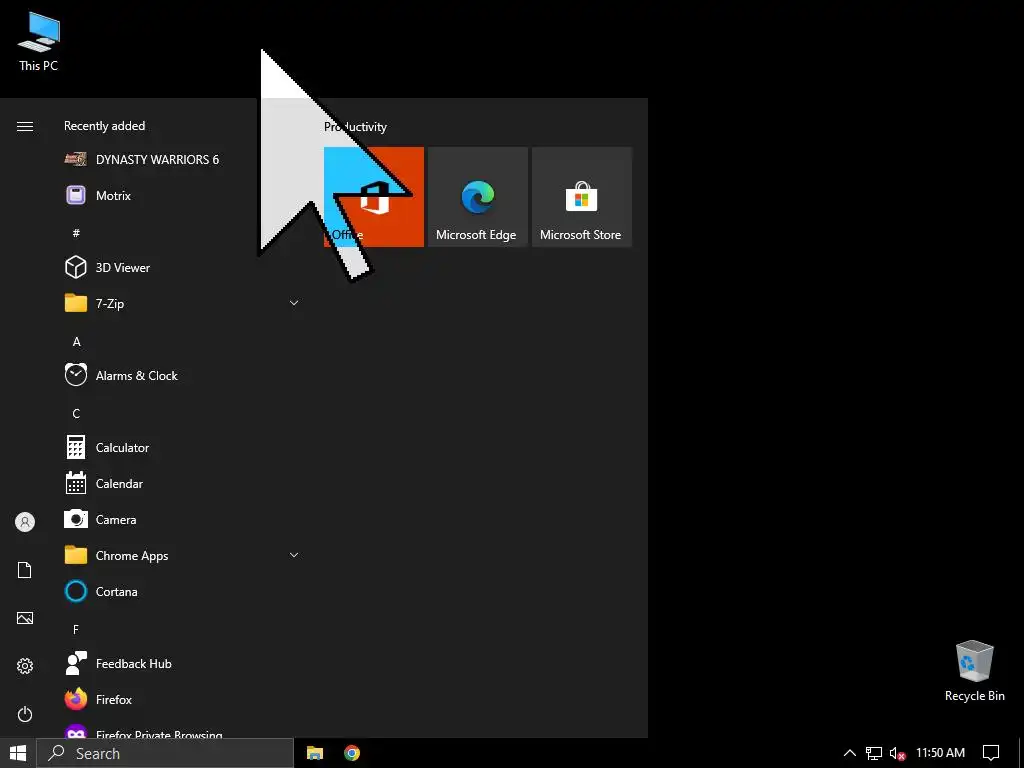
Task: Click the muted volume icon in tray
Action: click(897, 754)
